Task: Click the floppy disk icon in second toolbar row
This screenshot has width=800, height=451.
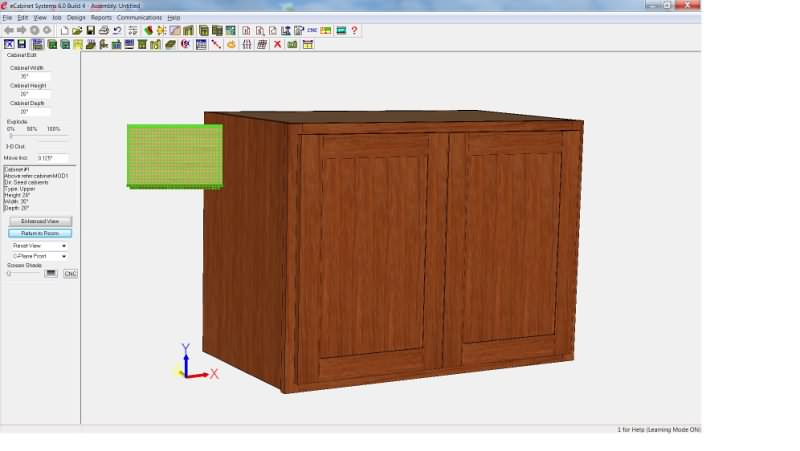Action: pos(21,44)
